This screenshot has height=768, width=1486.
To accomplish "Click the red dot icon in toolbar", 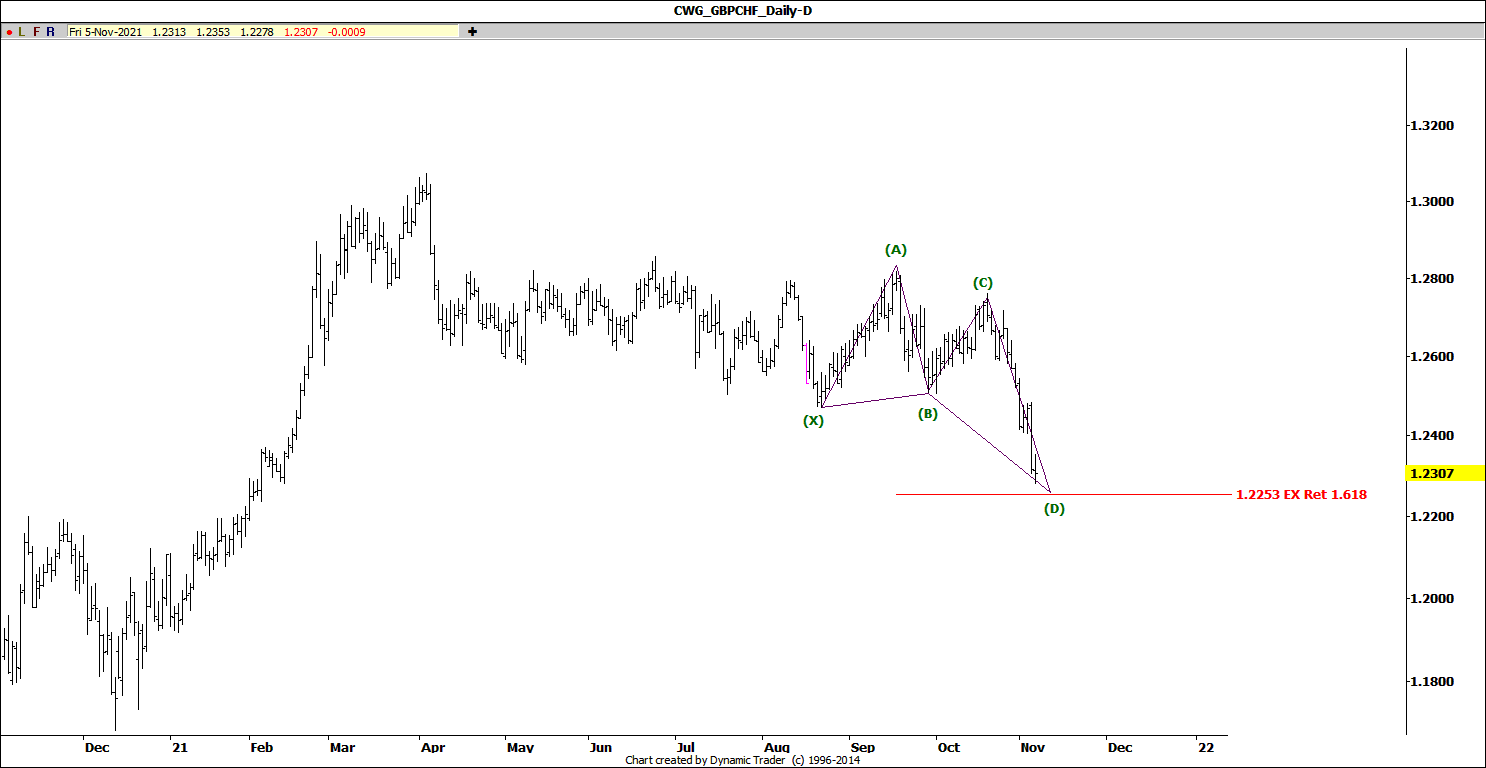I will (x=9, y=32).
